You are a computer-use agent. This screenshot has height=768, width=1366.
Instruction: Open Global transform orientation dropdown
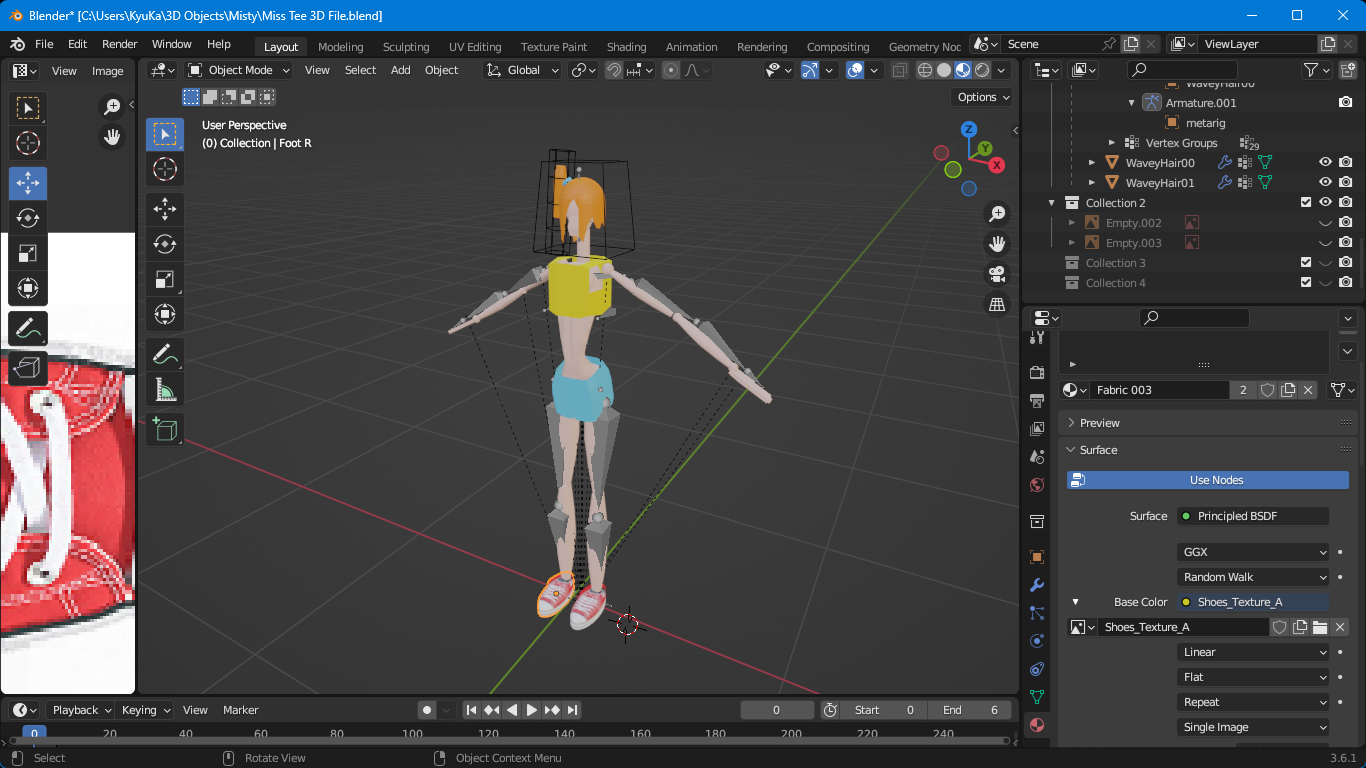pos(523,70)
